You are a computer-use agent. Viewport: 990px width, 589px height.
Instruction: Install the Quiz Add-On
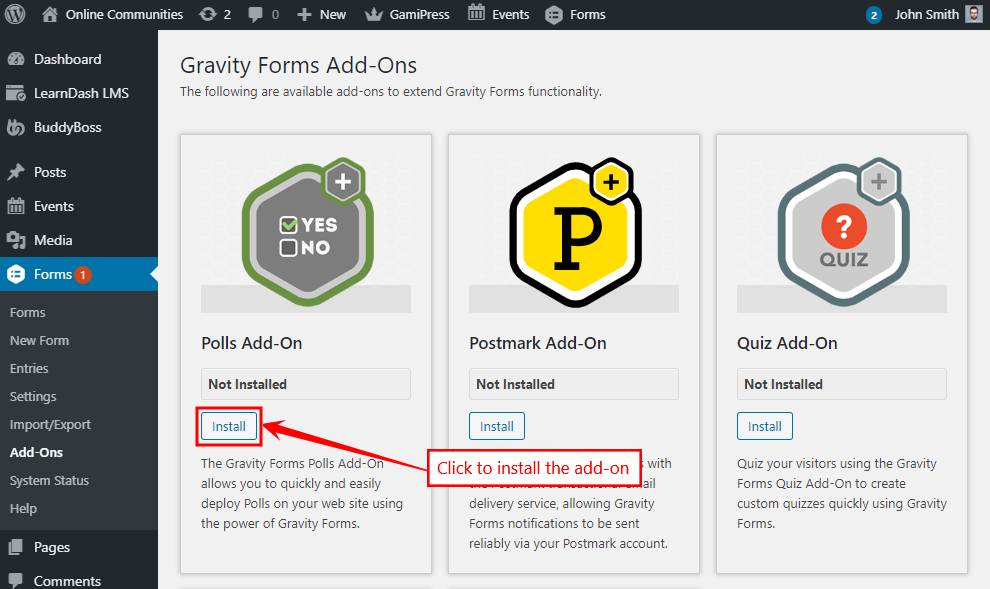(x=764, y=425)
